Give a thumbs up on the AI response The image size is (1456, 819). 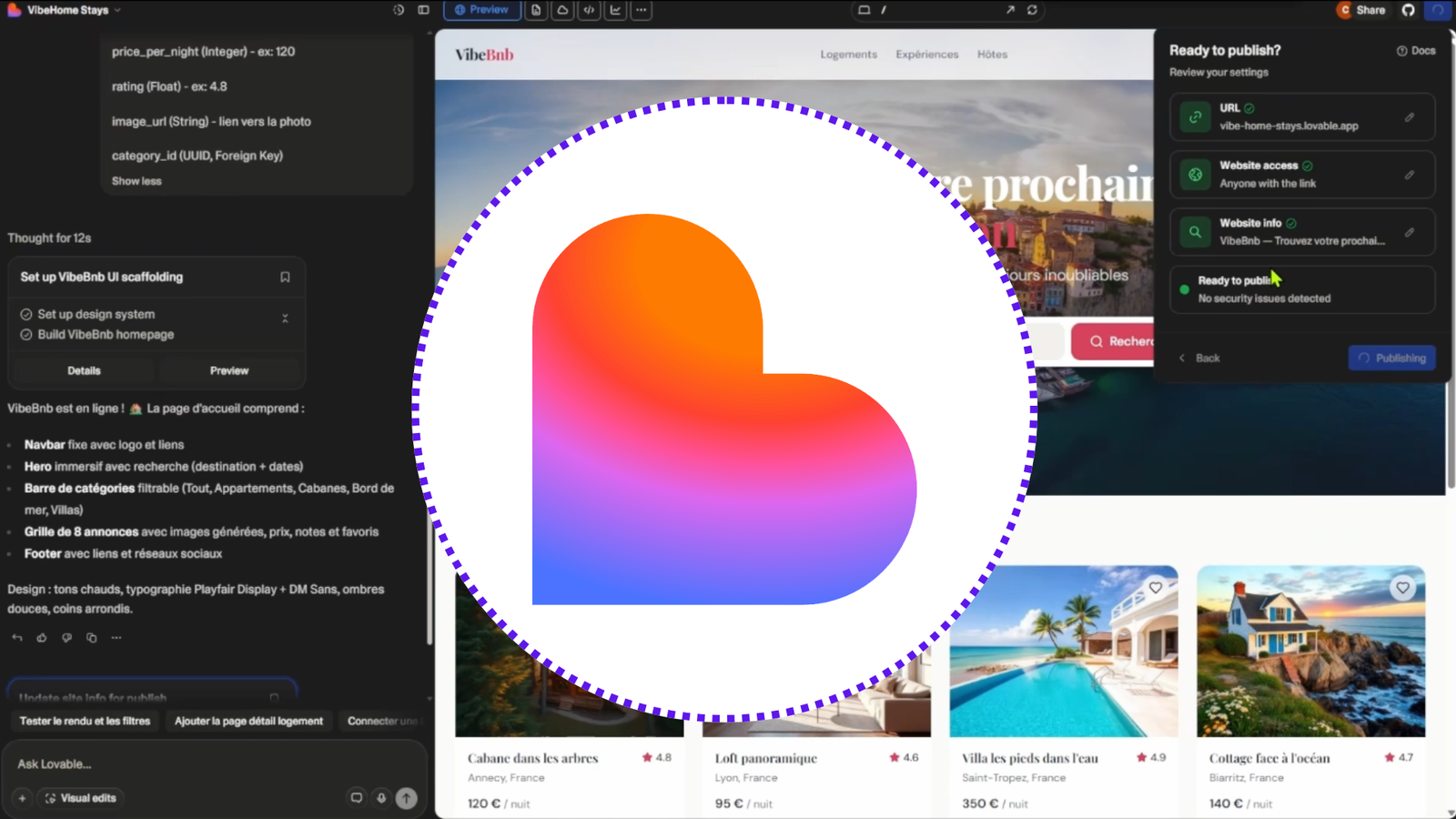[41, 638]
